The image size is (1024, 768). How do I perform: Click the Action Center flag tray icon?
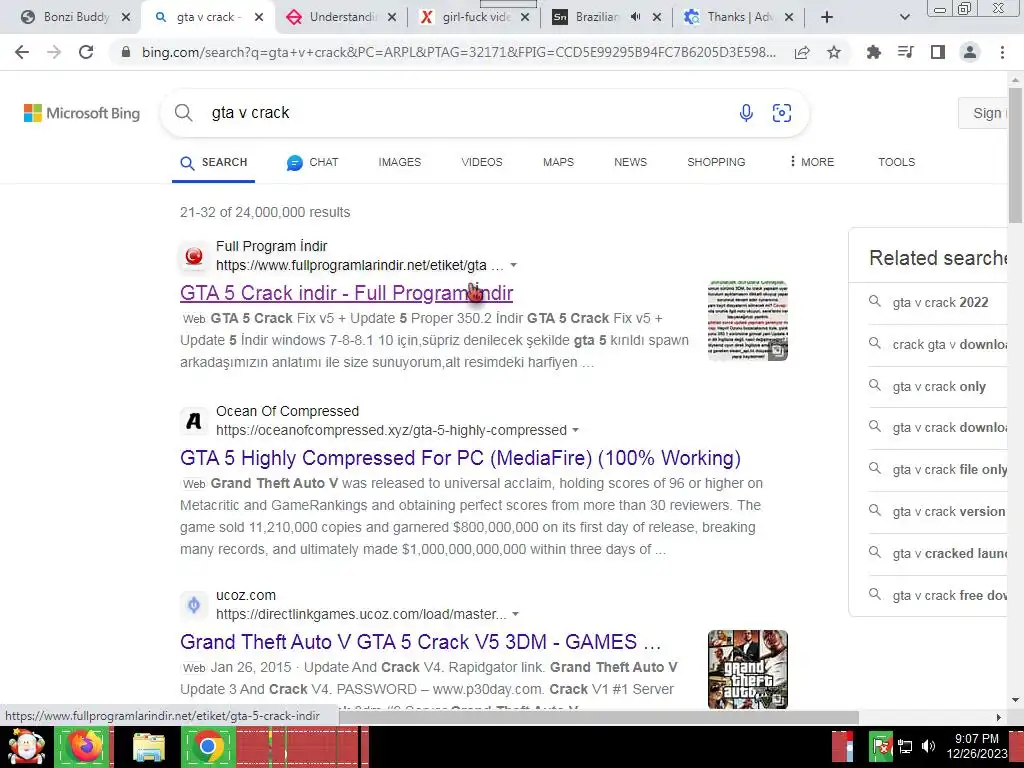click(x=882, y=746)
